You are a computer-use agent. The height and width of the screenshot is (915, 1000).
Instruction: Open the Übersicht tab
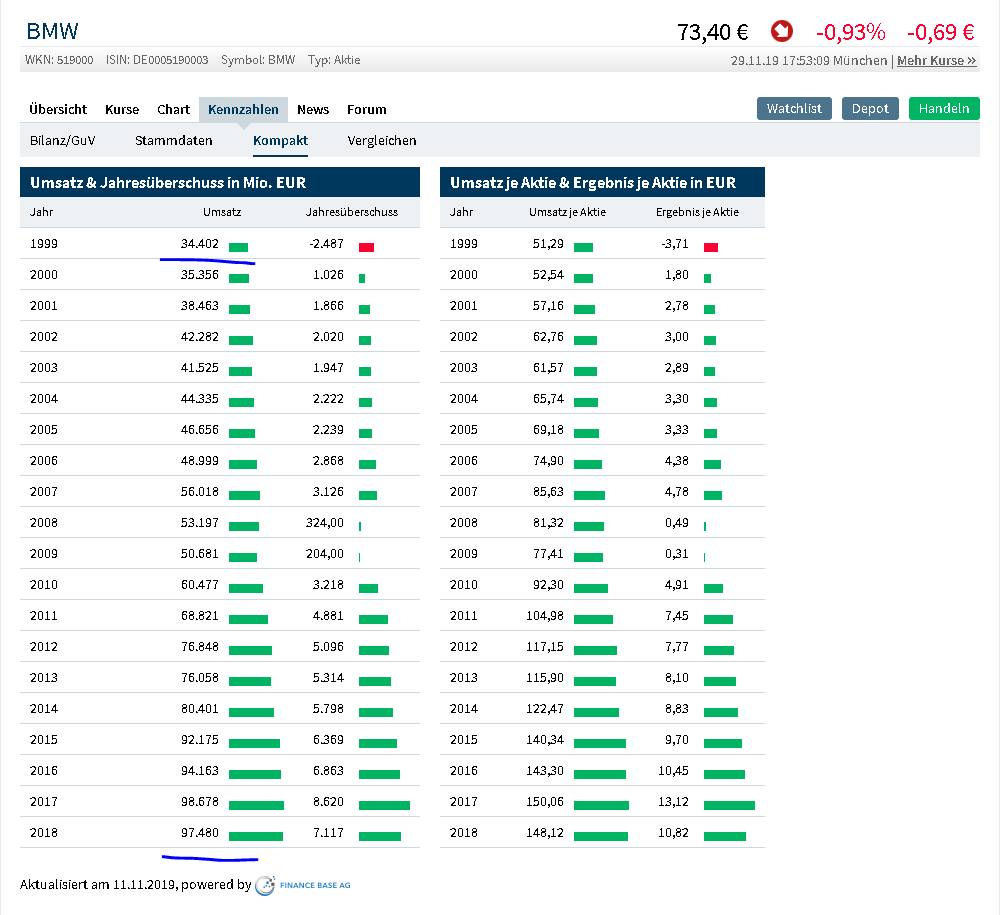[x=58, y=109]
